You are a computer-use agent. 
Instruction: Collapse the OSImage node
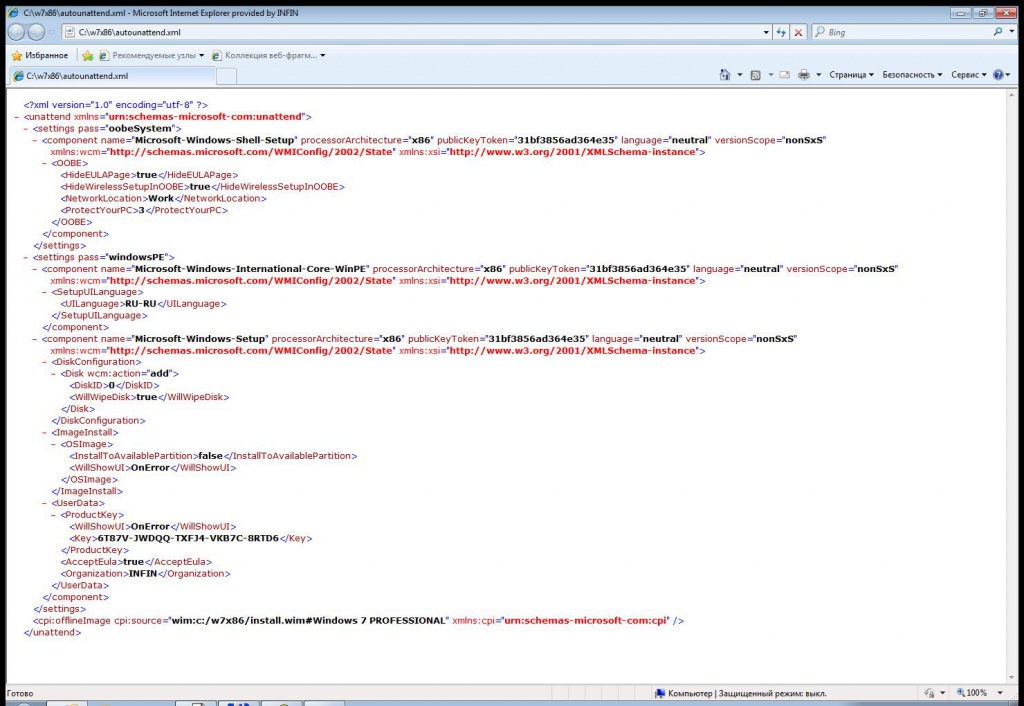tap(54, 444)
